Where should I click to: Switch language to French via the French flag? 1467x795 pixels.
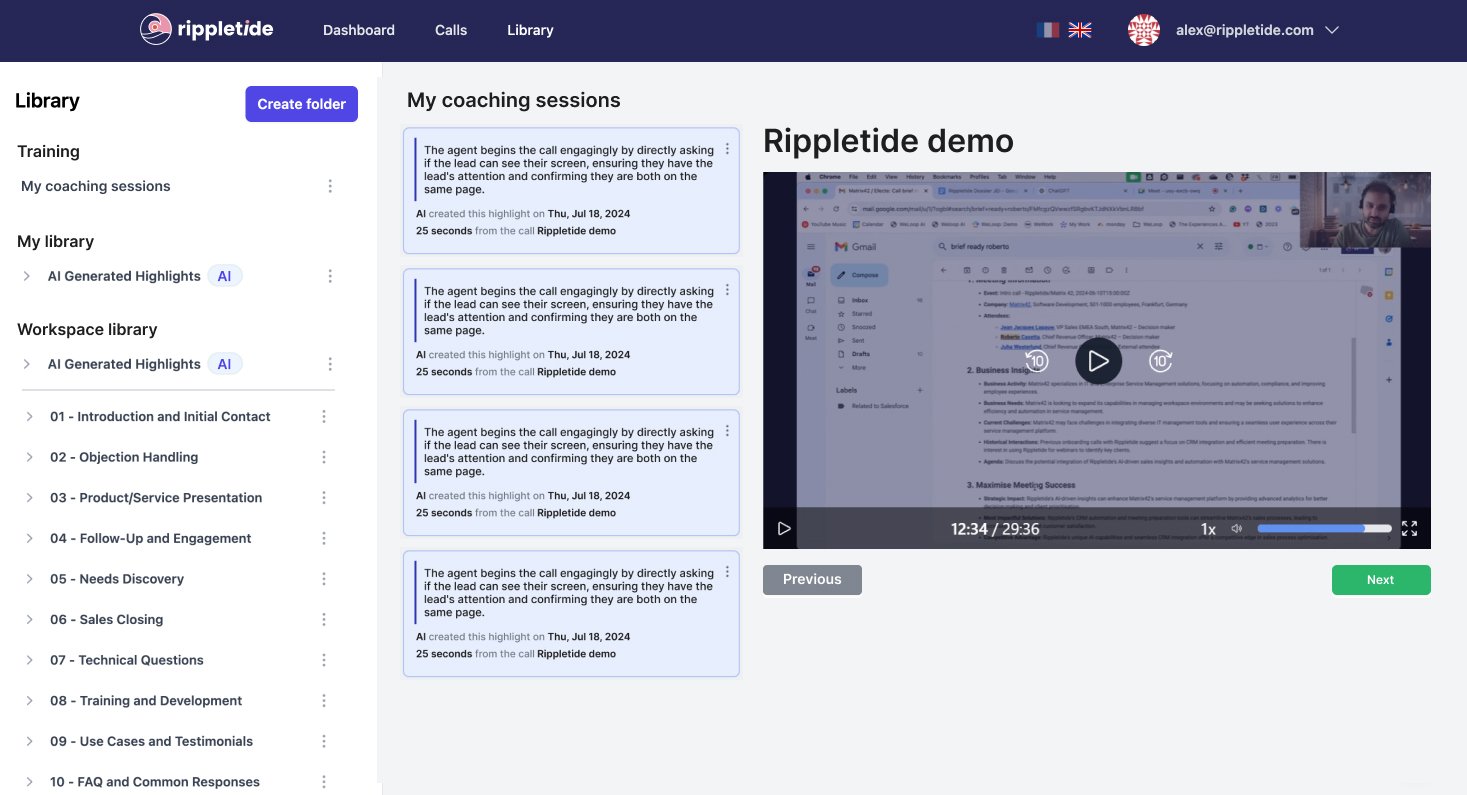pyautogui.click(x=1048, y=30)
